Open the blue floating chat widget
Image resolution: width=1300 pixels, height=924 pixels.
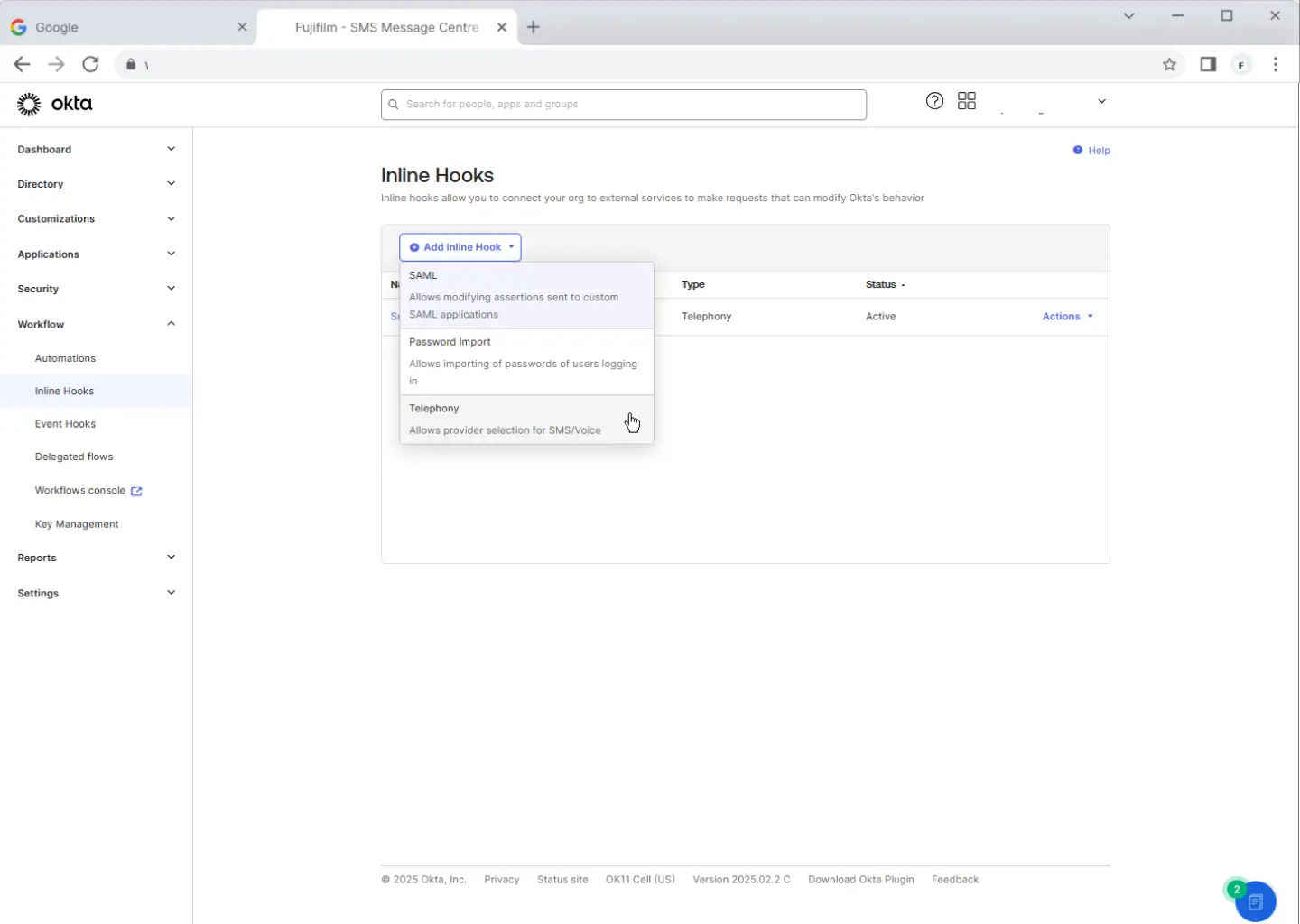1255,901
